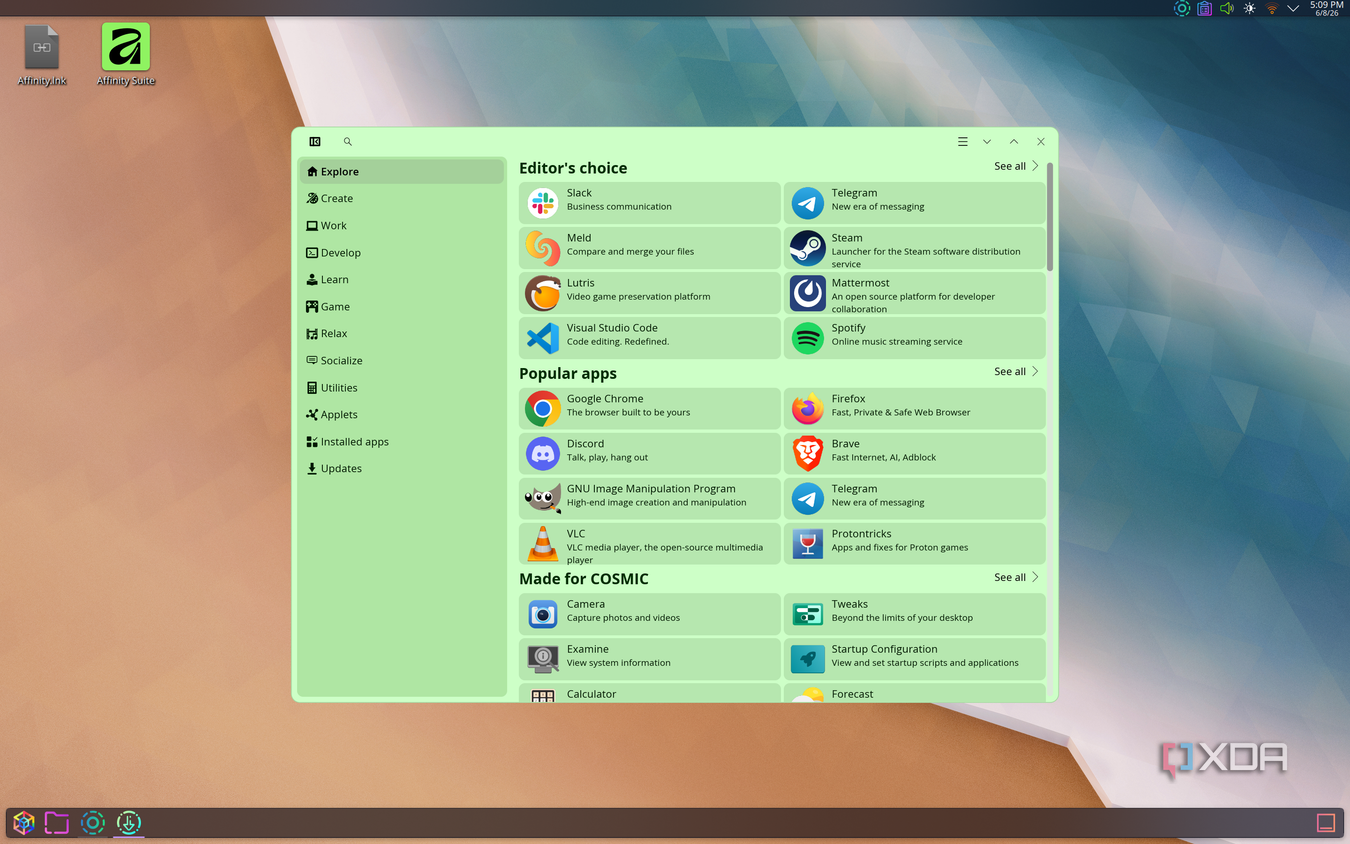
Task: Open the files folder in dock
Action: click(x=57, y=823)
